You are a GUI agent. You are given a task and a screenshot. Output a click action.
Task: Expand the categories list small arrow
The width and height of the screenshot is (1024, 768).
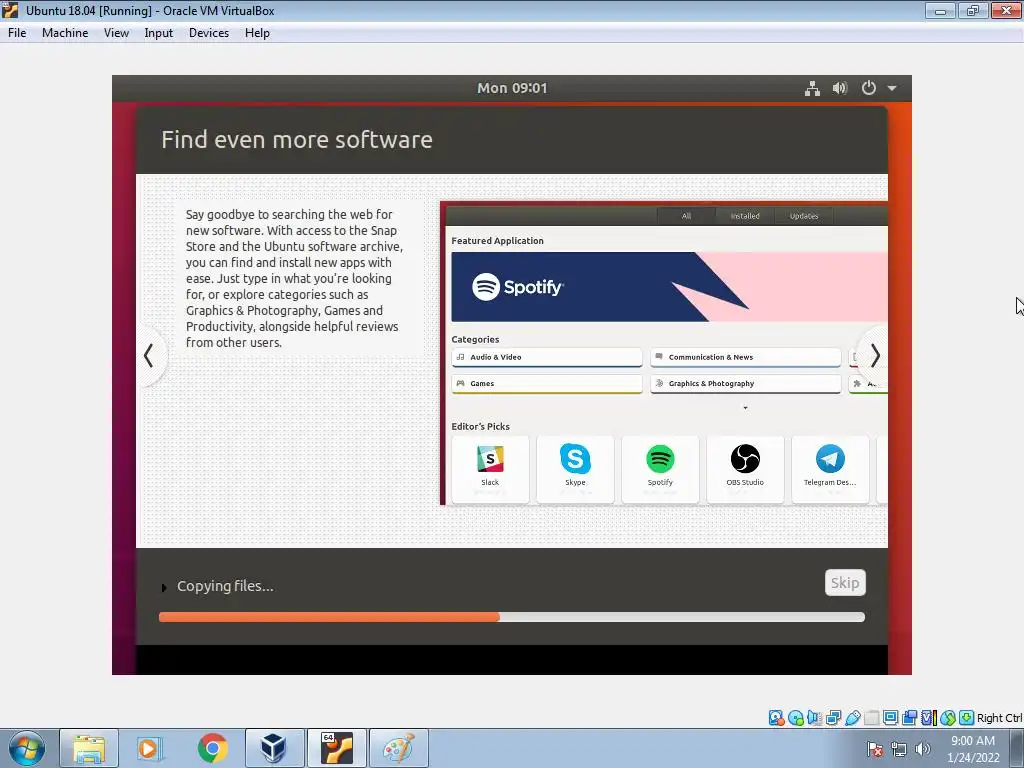pos(745,408)
